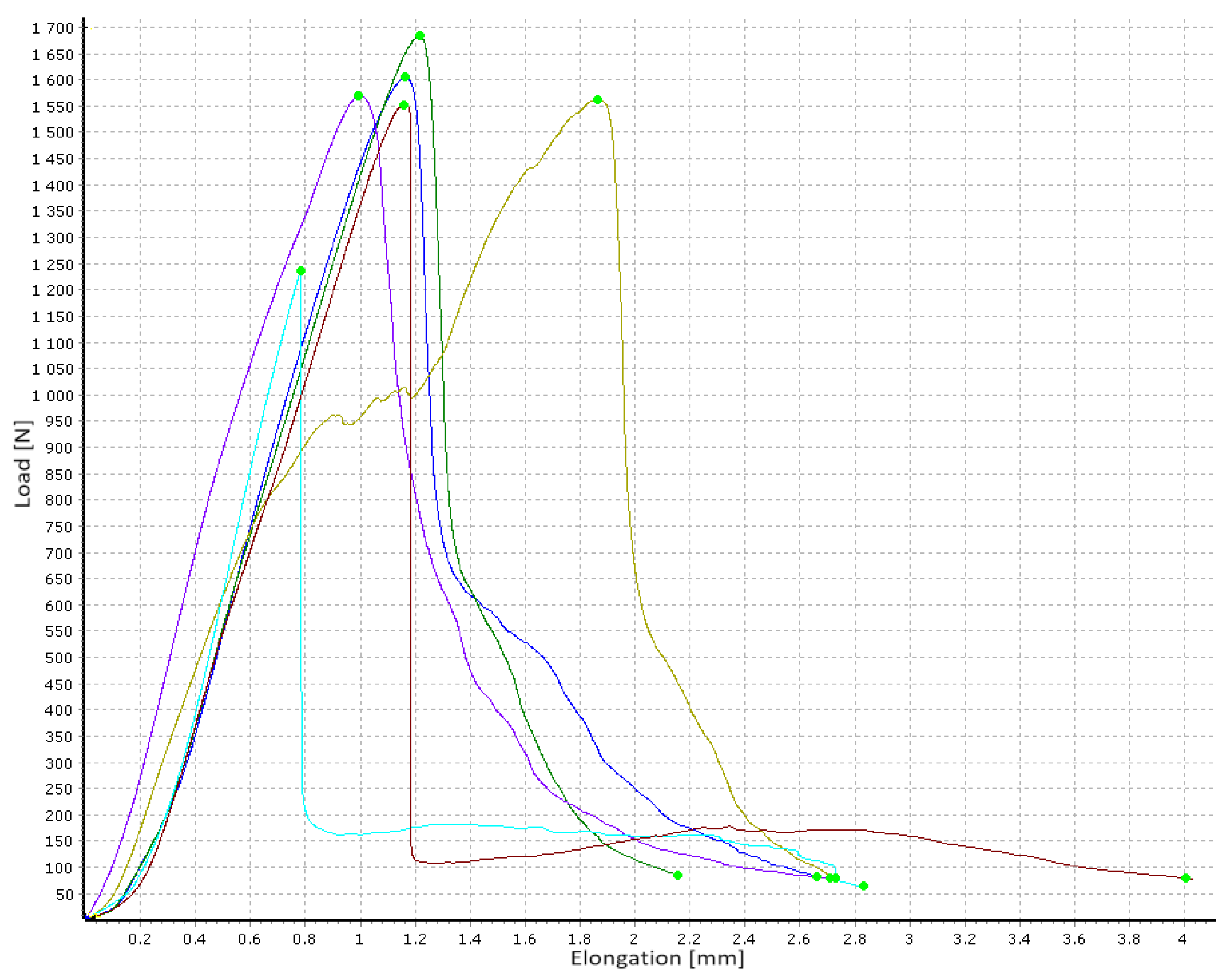Click the cyan curve's peak marker near 1250 N
This screenshot has height=980, width=1230.
[x=300, y=271]
